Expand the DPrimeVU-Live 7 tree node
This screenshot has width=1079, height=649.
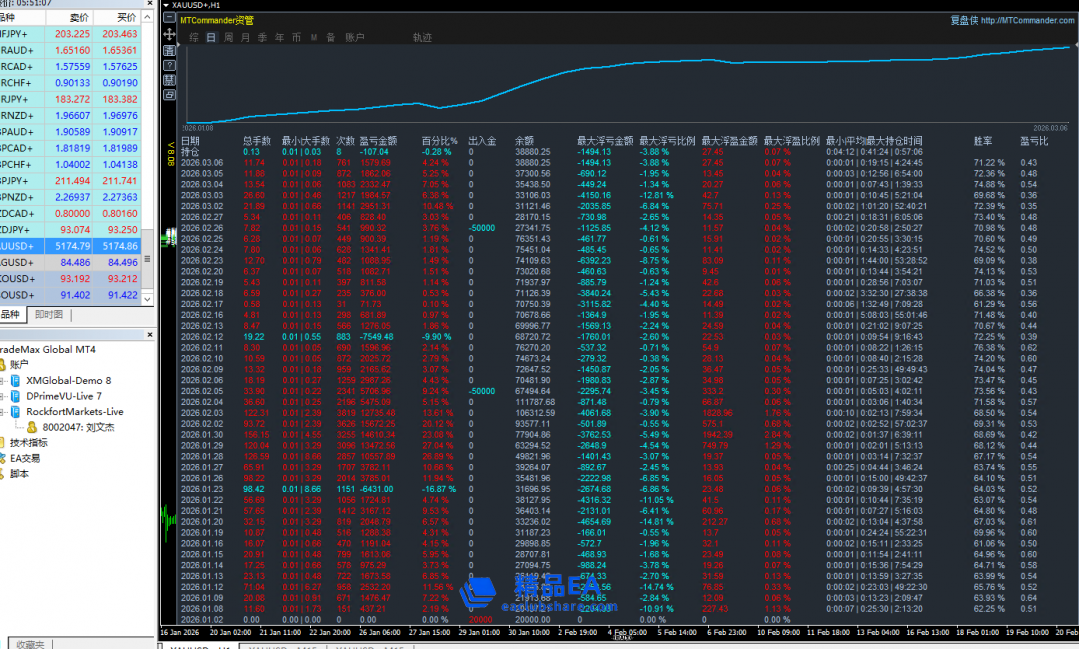[x=3, y=396]
